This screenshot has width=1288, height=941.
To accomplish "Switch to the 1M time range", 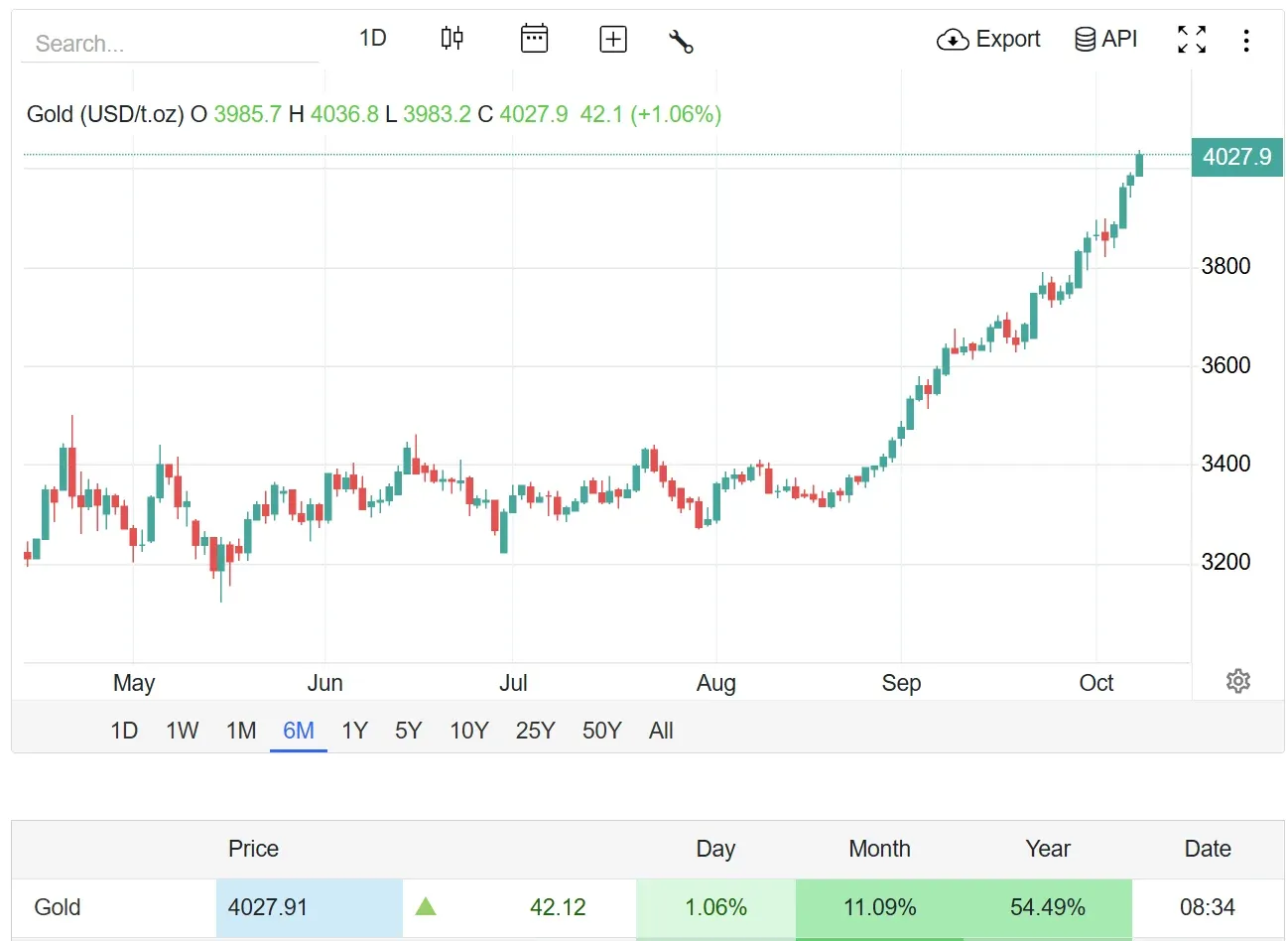I will point(241,732).
